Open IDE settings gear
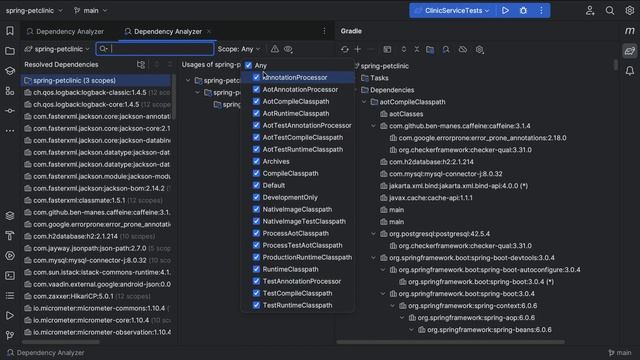The width and height of the screenshot is (640, 360). (x=629, y=11)
